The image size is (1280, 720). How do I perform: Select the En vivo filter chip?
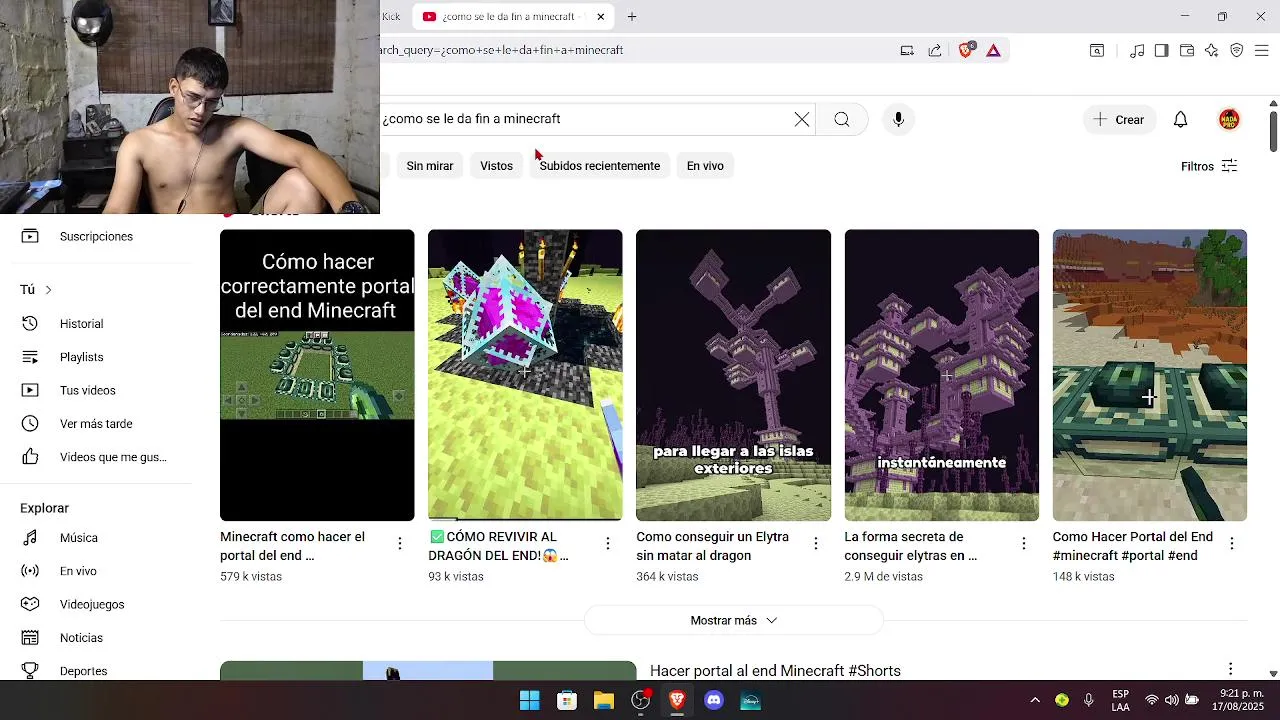pos(705,166)
